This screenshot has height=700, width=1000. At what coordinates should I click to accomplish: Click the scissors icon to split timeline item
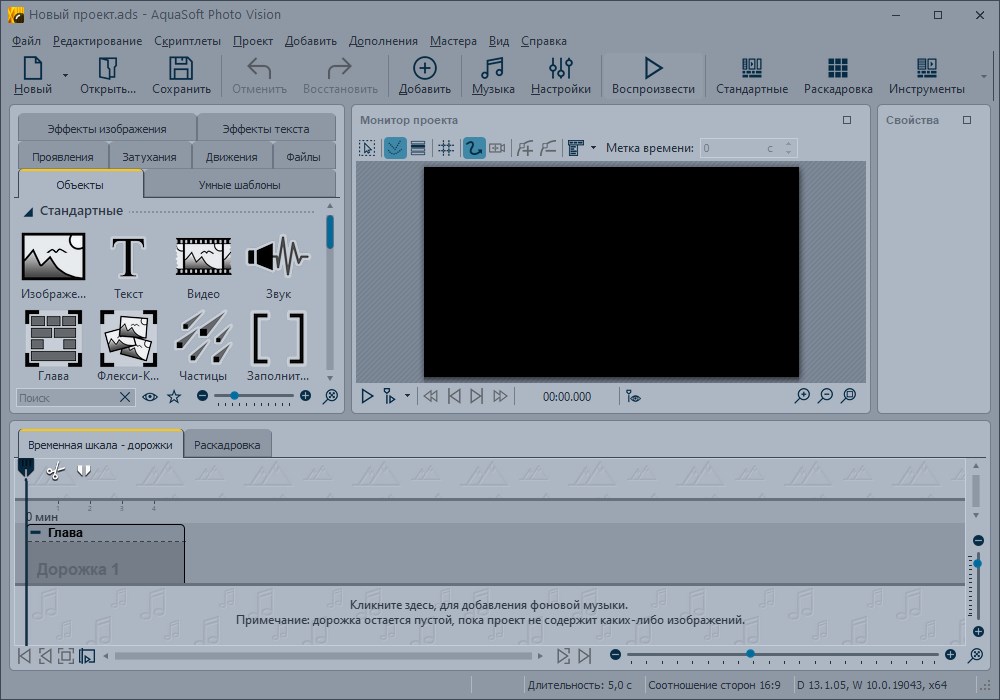pyautogui.click(x=56, y=470)
